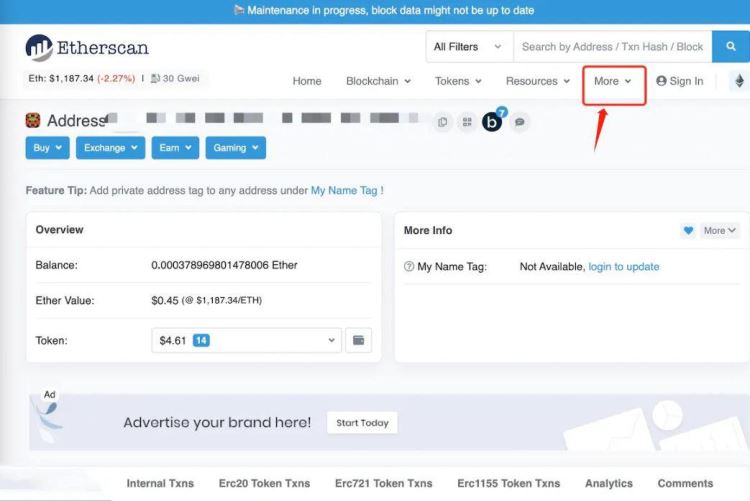Click the speech bubble comment icon
750x501 pixels.
(520, 122)
